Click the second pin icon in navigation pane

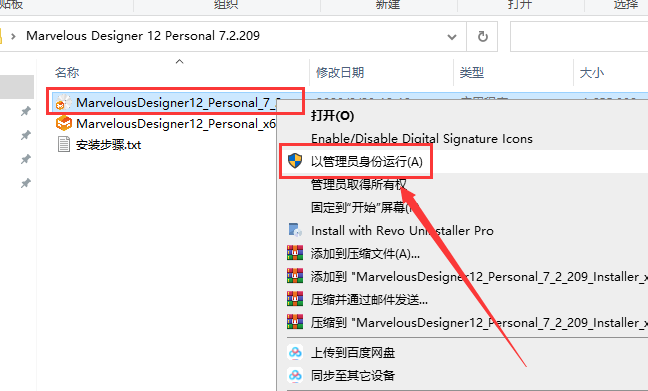click(x=26, y=135)
